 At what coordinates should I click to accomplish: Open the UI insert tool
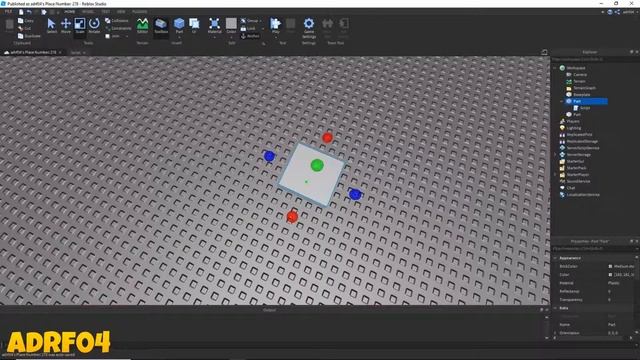(x=194, y=25)
